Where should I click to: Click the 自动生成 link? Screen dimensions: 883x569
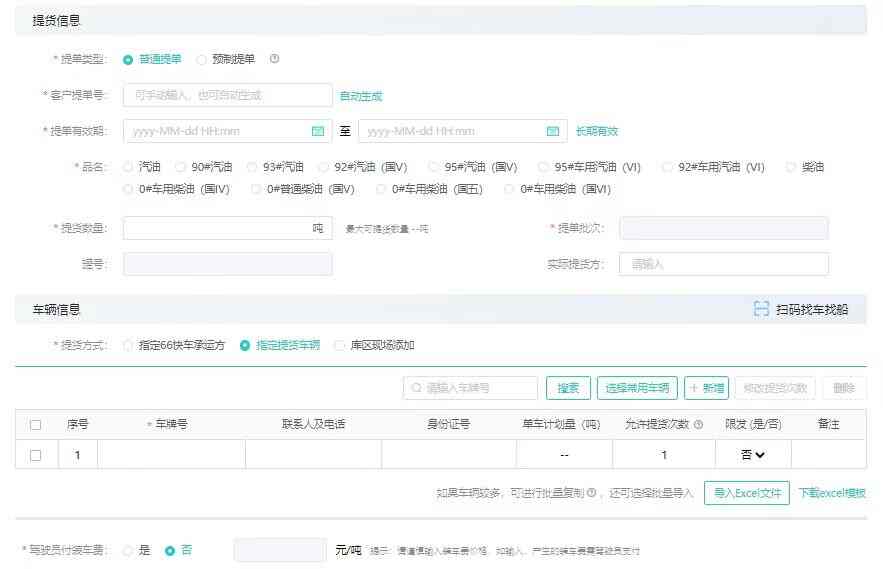[x=361, y=96]
